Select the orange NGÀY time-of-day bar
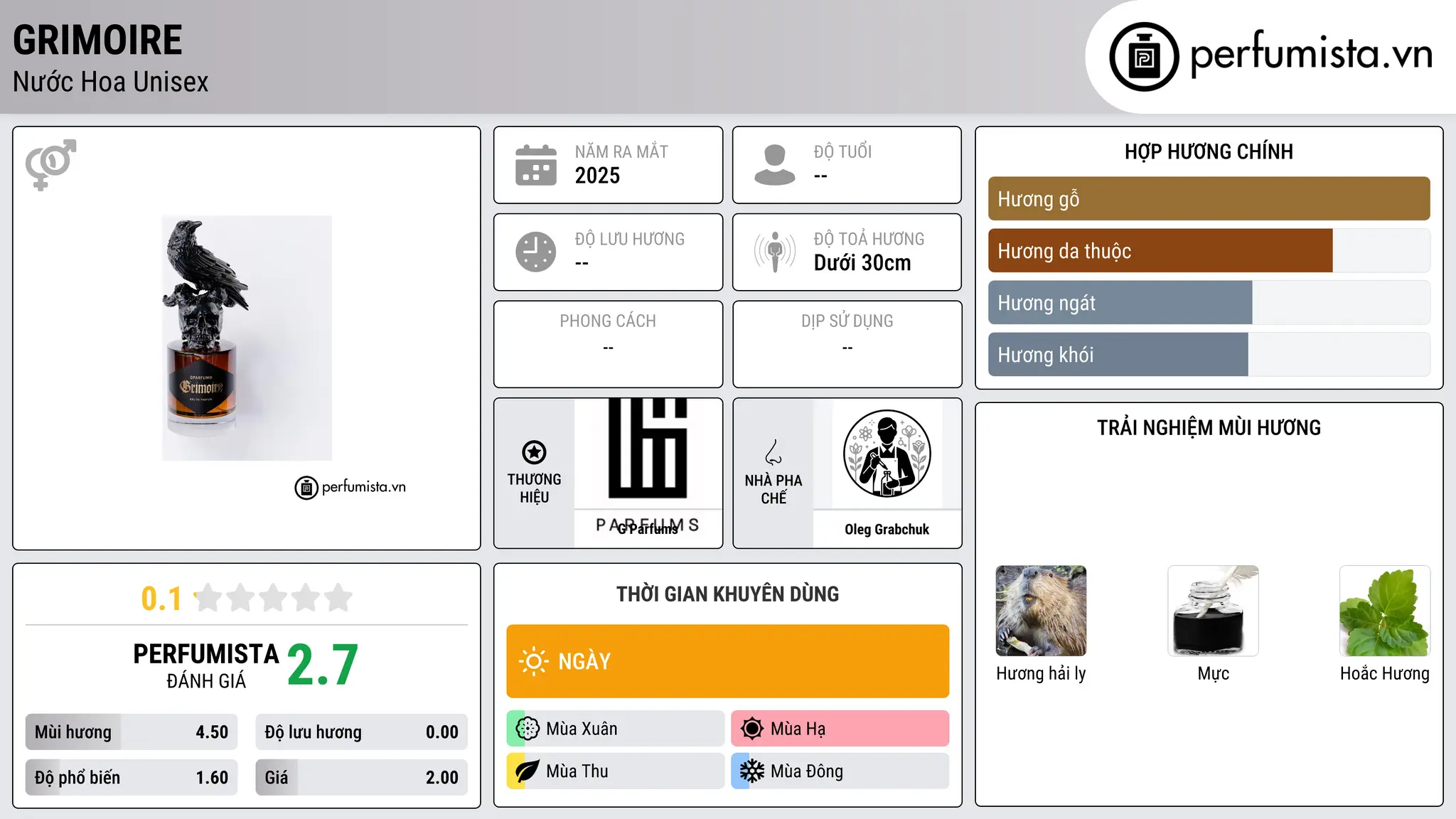 point(727,661)
